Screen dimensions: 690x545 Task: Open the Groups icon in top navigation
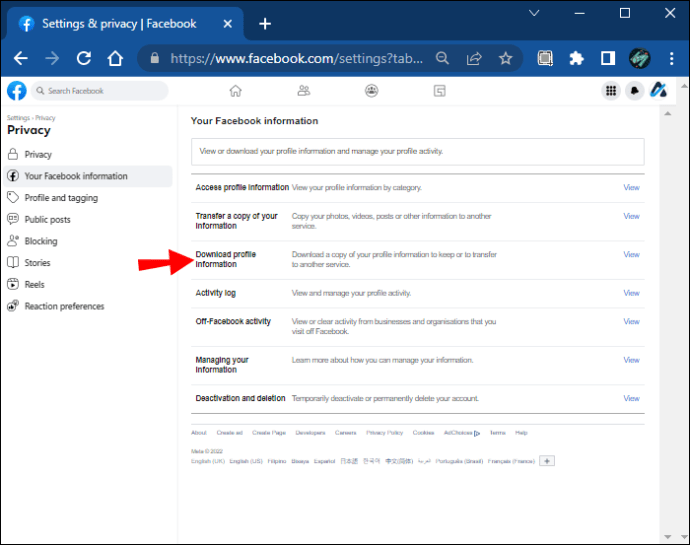371,91
